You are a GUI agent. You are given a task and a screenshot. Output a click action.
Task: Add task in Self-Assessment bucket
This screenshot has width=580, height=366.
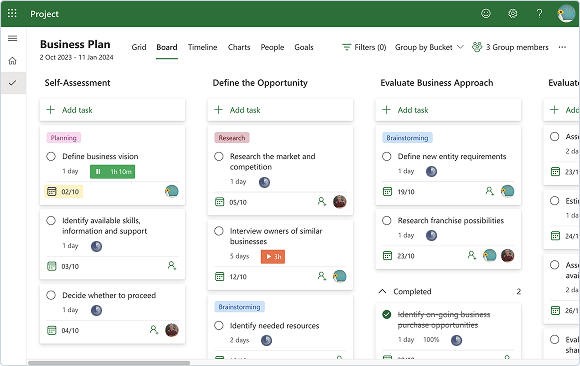[112, 110]
